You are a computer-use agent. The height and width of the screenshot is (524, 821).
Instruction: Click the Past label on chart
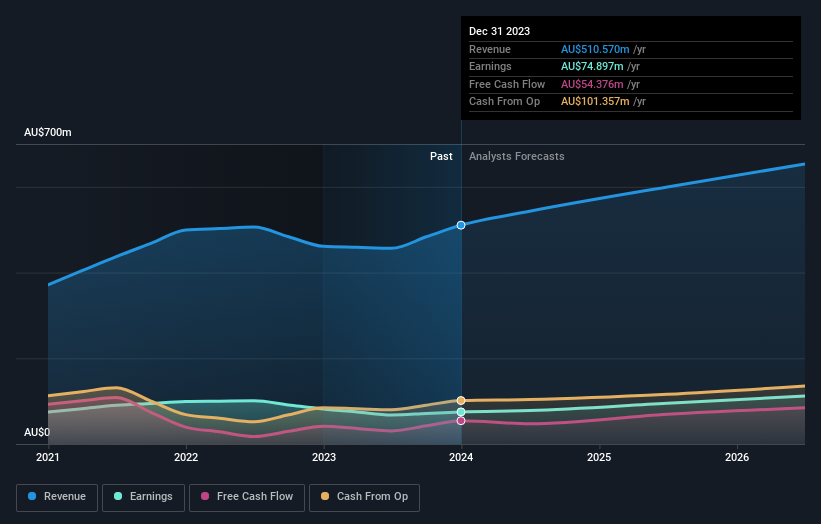tap(441, 157)
